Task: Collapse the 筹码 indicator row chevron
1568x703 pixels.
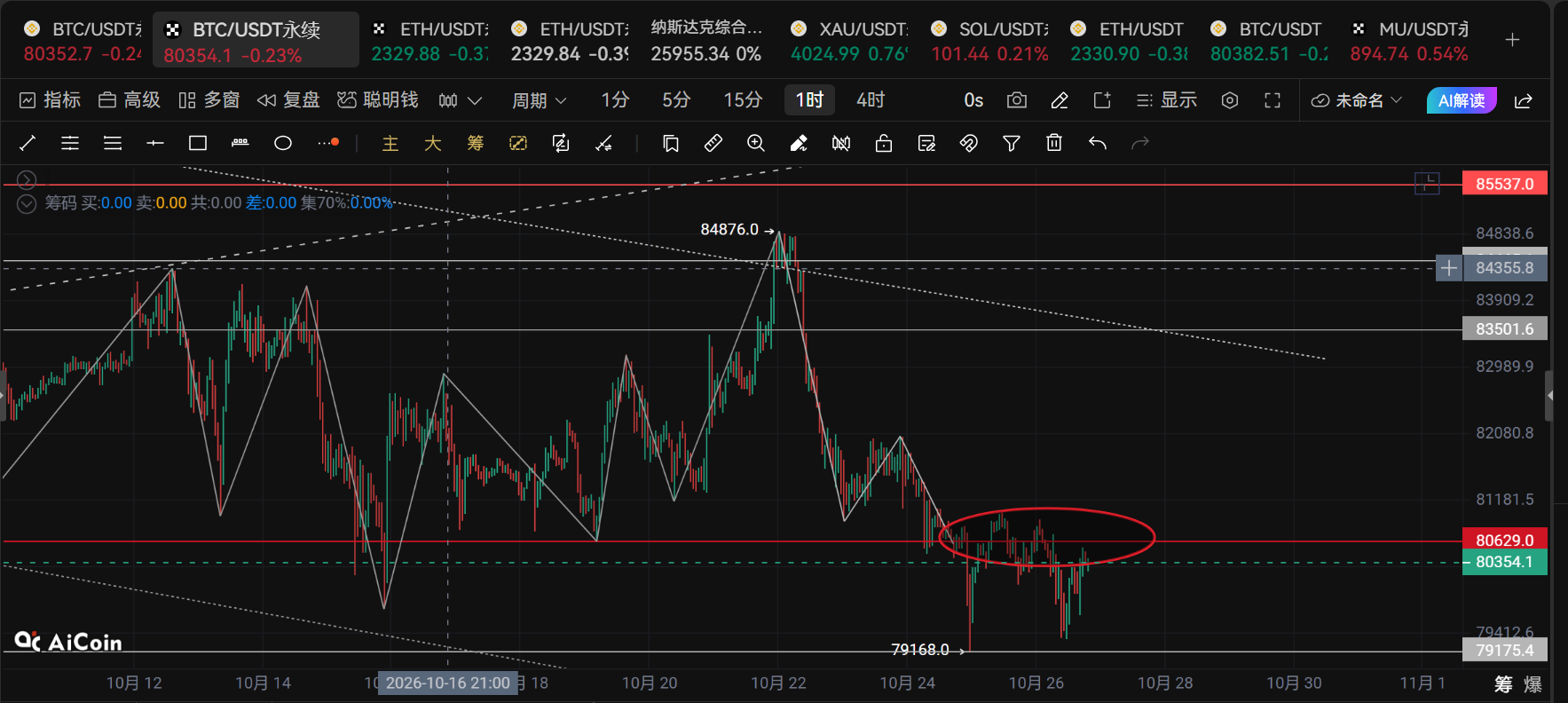Action: click(x=28, y=203)
